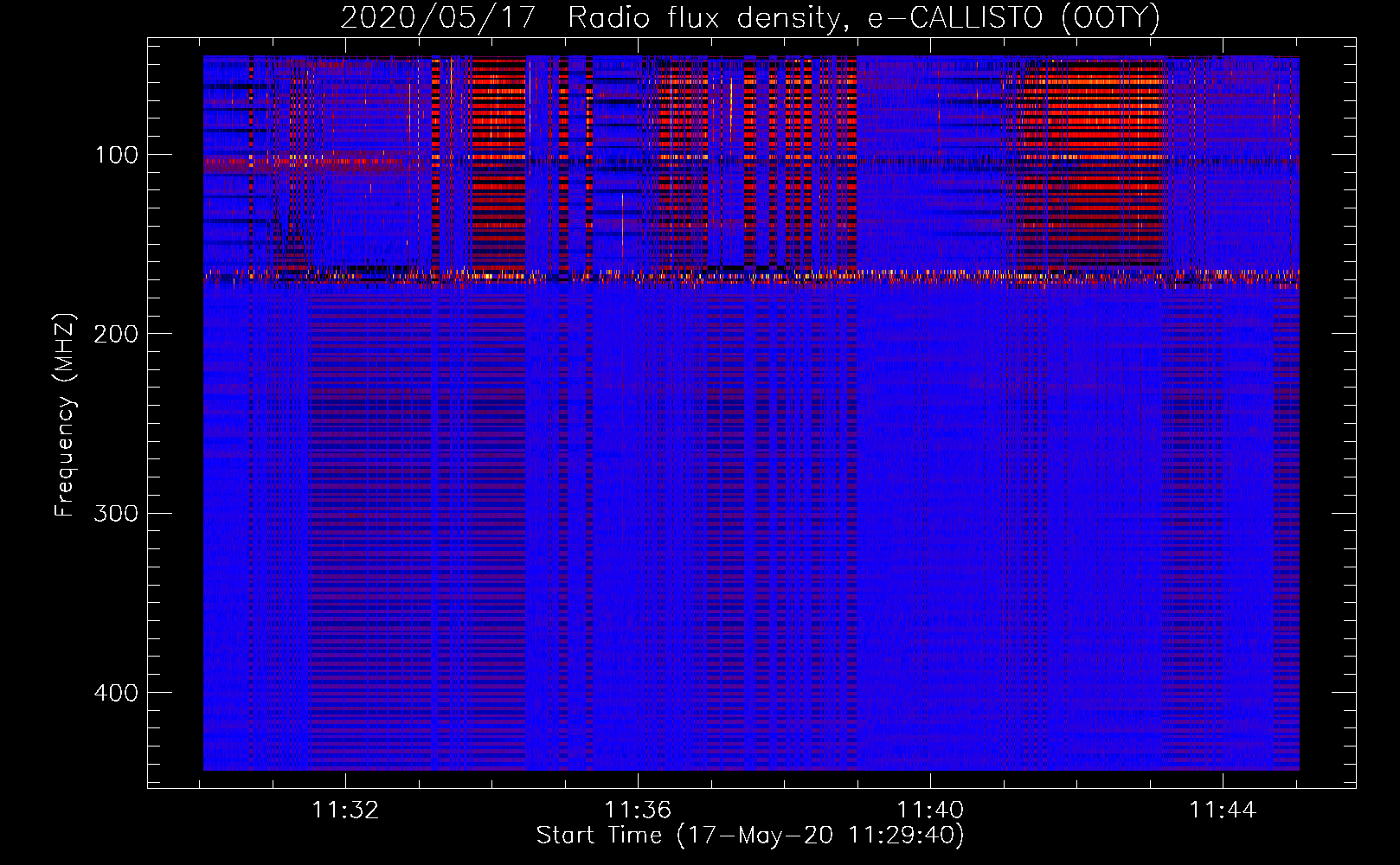This screenshot has width=1400, height=865.
Task: Click the '11:36' time tick label
Action: [638, 811]
